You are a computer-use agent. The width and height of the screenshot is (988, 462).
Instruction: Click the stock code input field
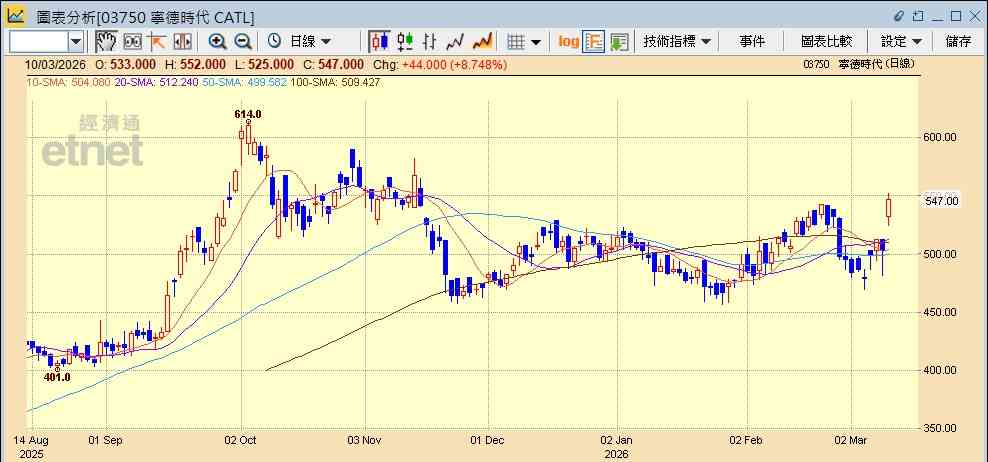click(39, 42)
